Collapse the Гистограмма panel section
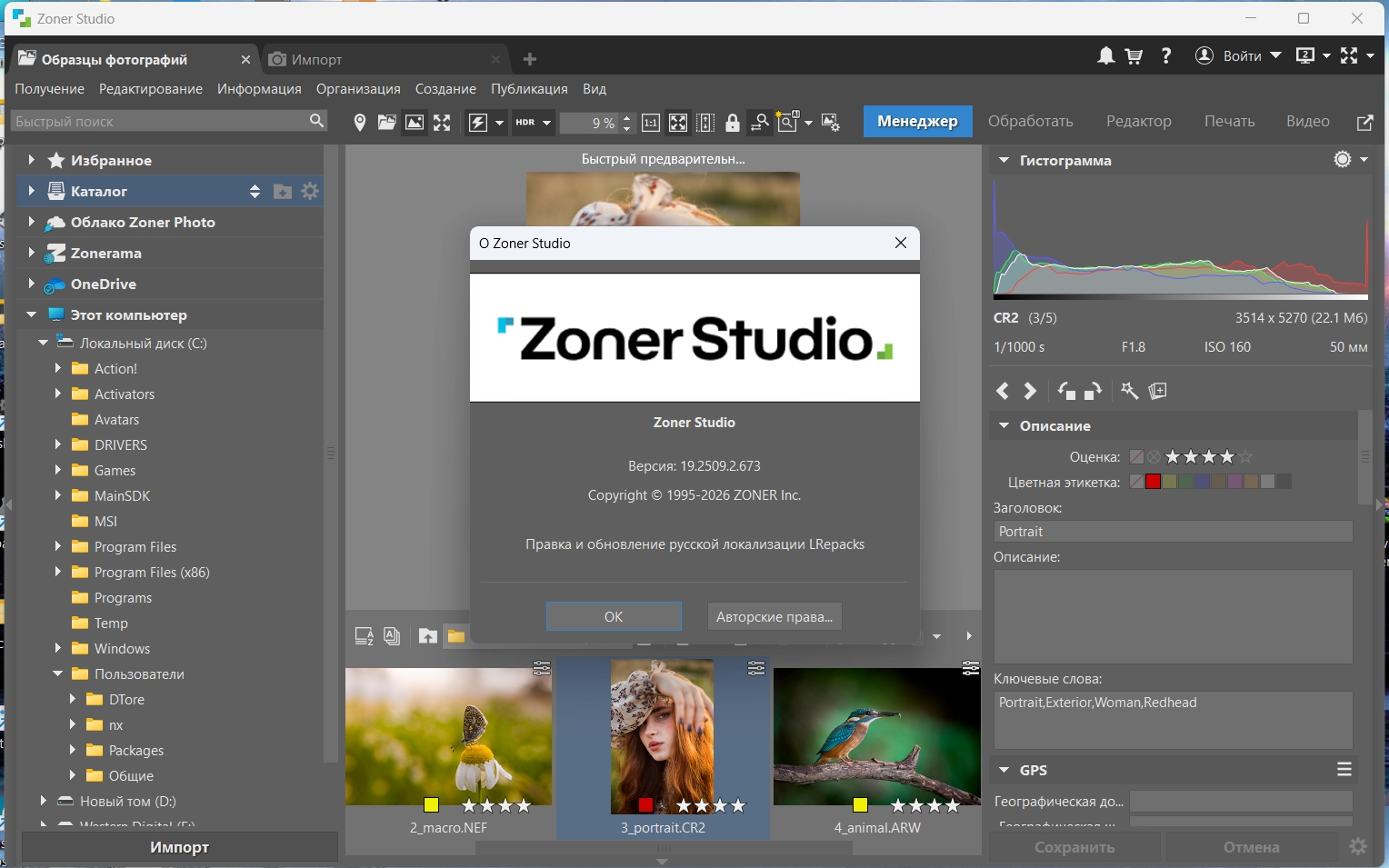 click(x=1004, y=160)
